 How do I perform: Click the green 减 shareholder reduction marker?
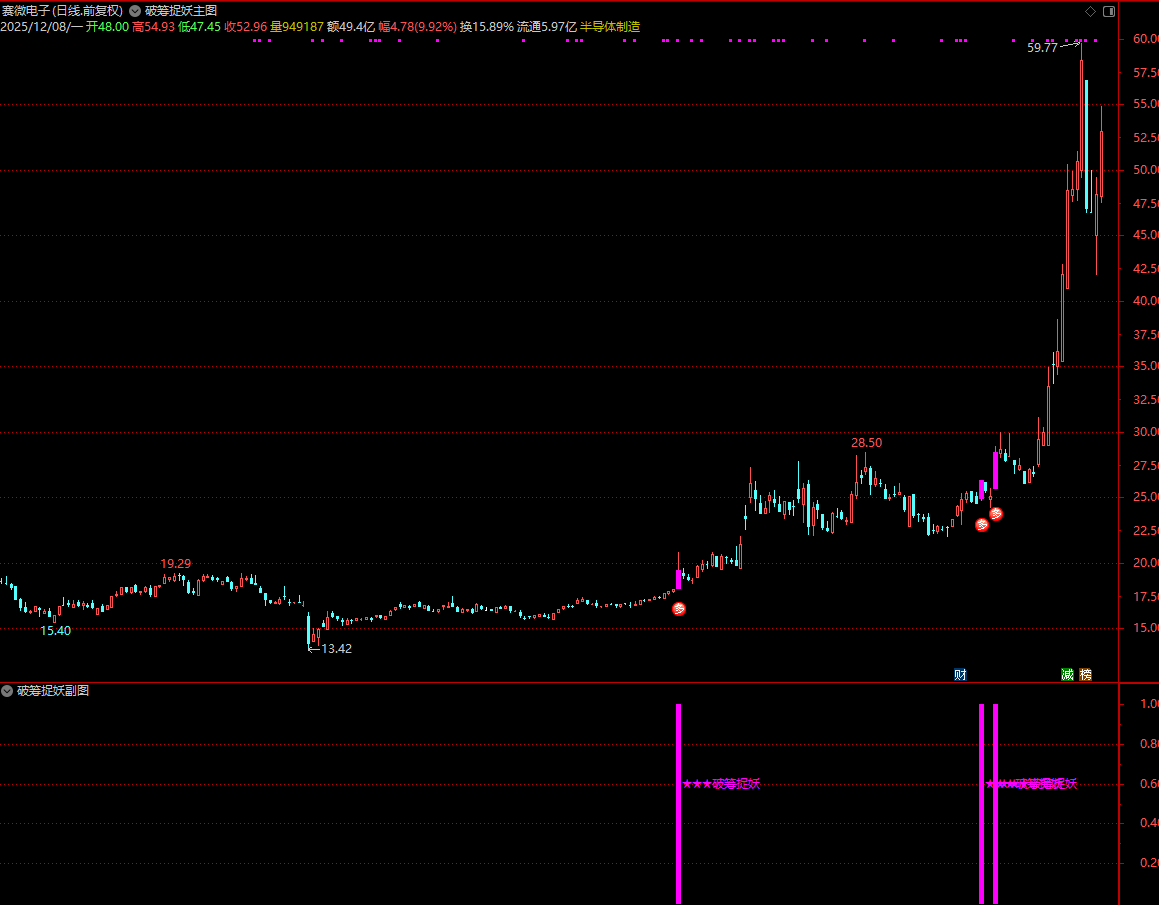pos(1067,675)
